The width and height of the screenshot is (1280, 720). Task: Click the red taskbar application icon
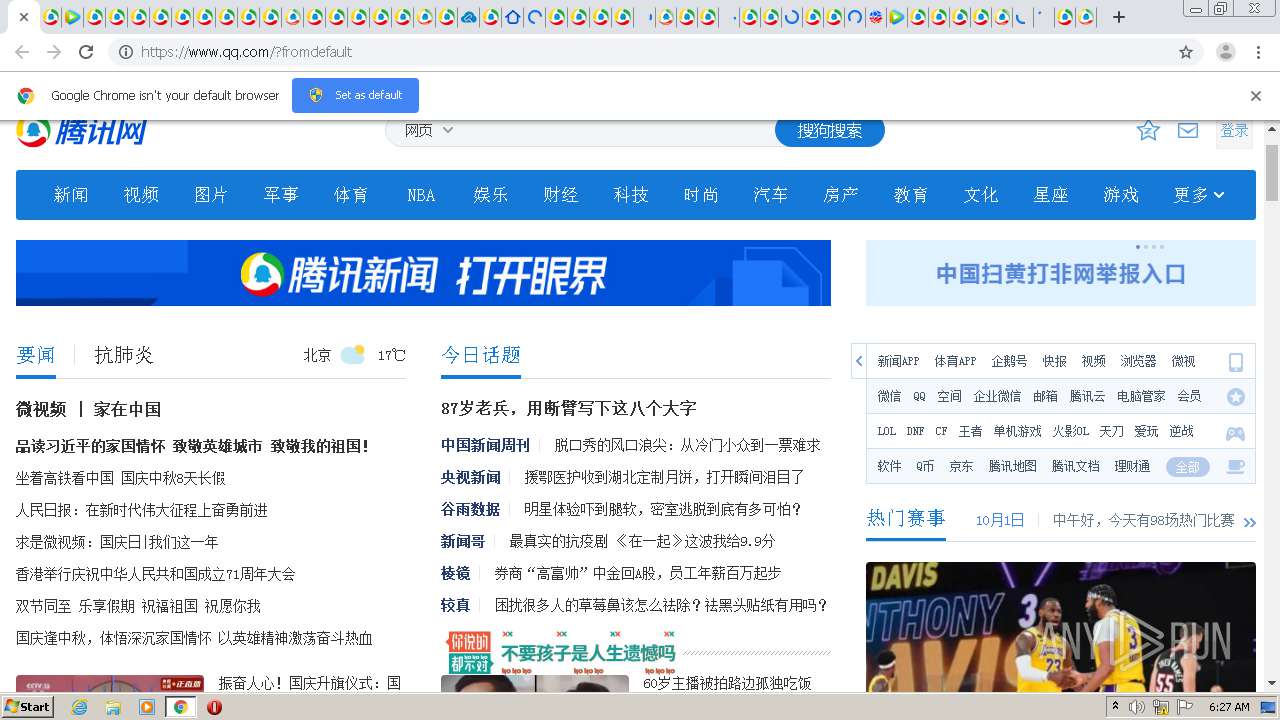214,707
